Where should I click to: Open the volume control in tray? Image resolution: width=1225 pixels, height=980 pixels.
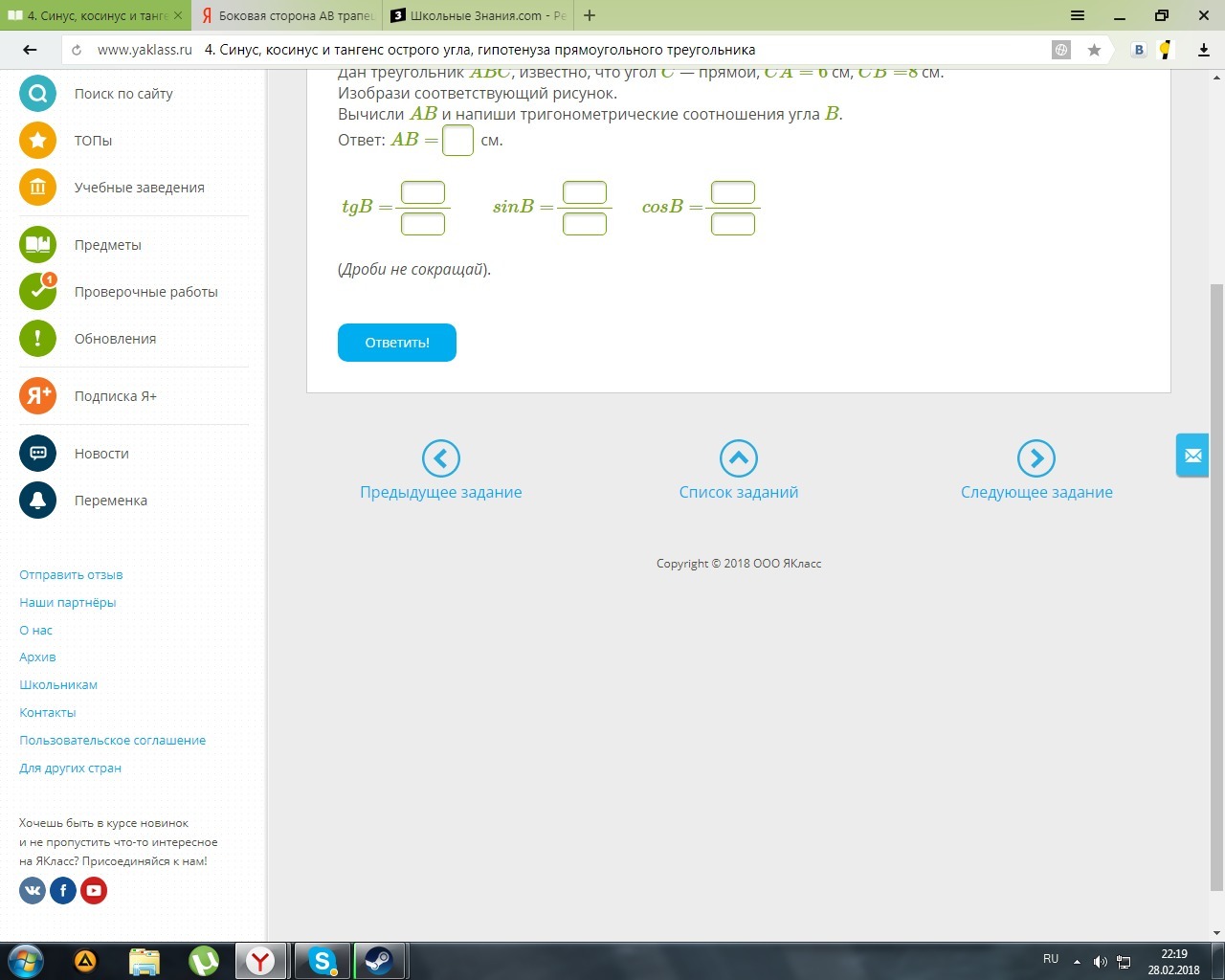click(1101, 962)
